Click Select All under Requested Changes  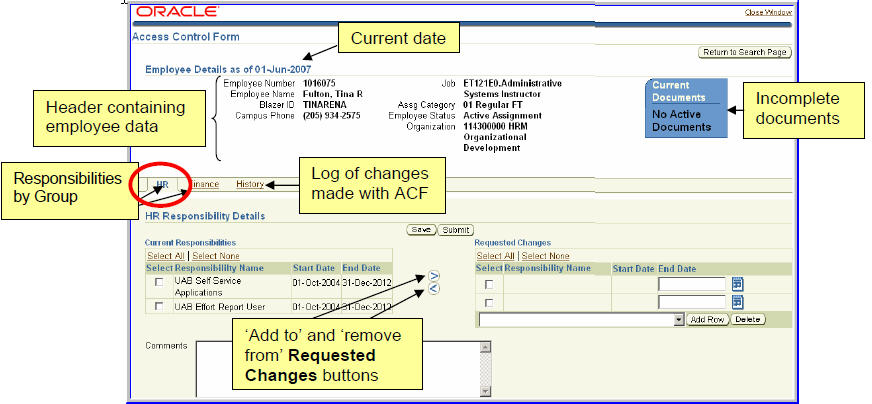click(496, 256)
